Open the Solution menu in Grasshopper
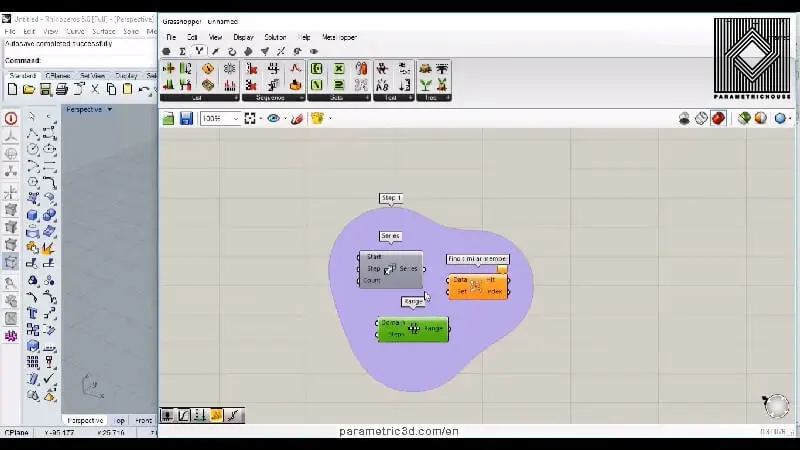Screen dimensions: 800x450 [x=275, y=37]
